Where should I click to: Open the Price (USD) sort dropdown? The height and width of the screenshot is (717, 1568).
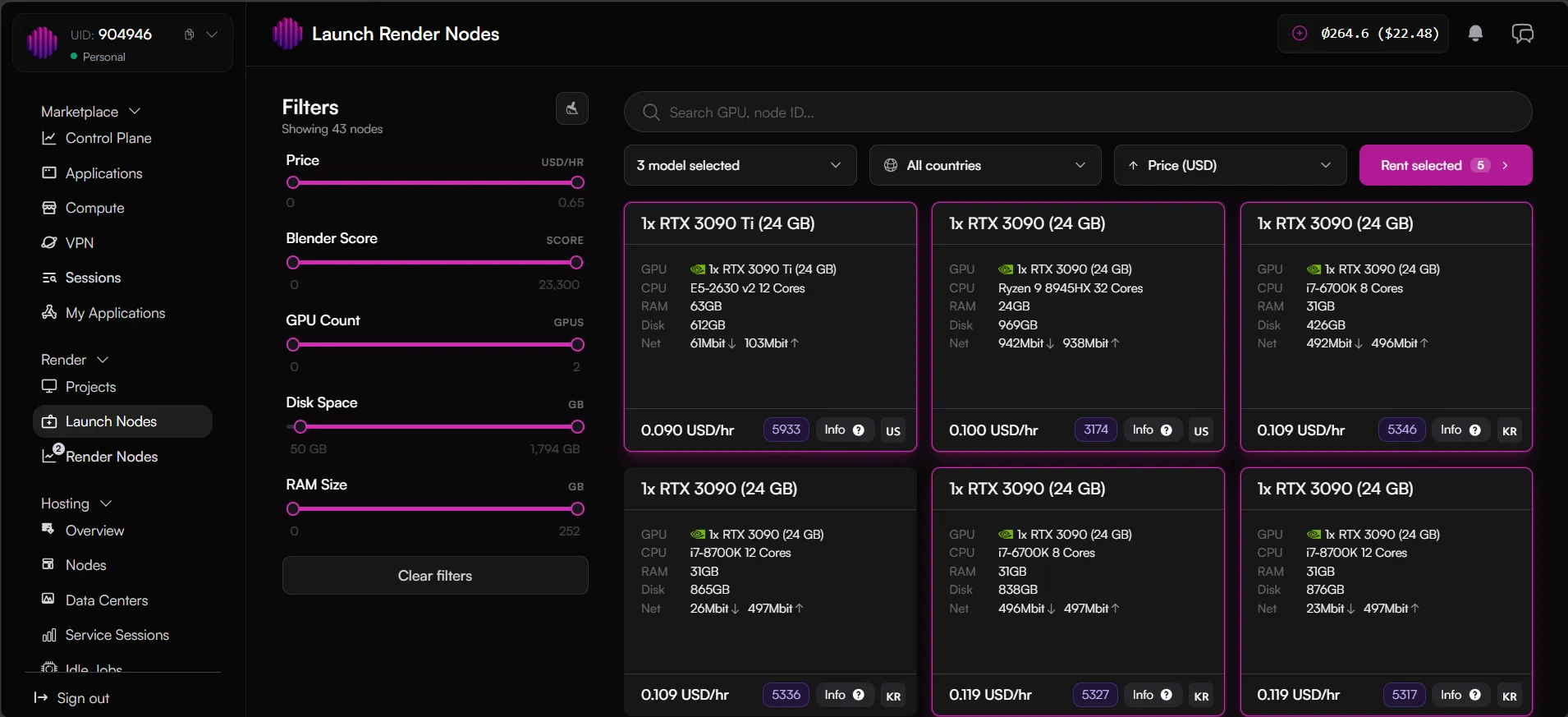[x=1230, y=165]
